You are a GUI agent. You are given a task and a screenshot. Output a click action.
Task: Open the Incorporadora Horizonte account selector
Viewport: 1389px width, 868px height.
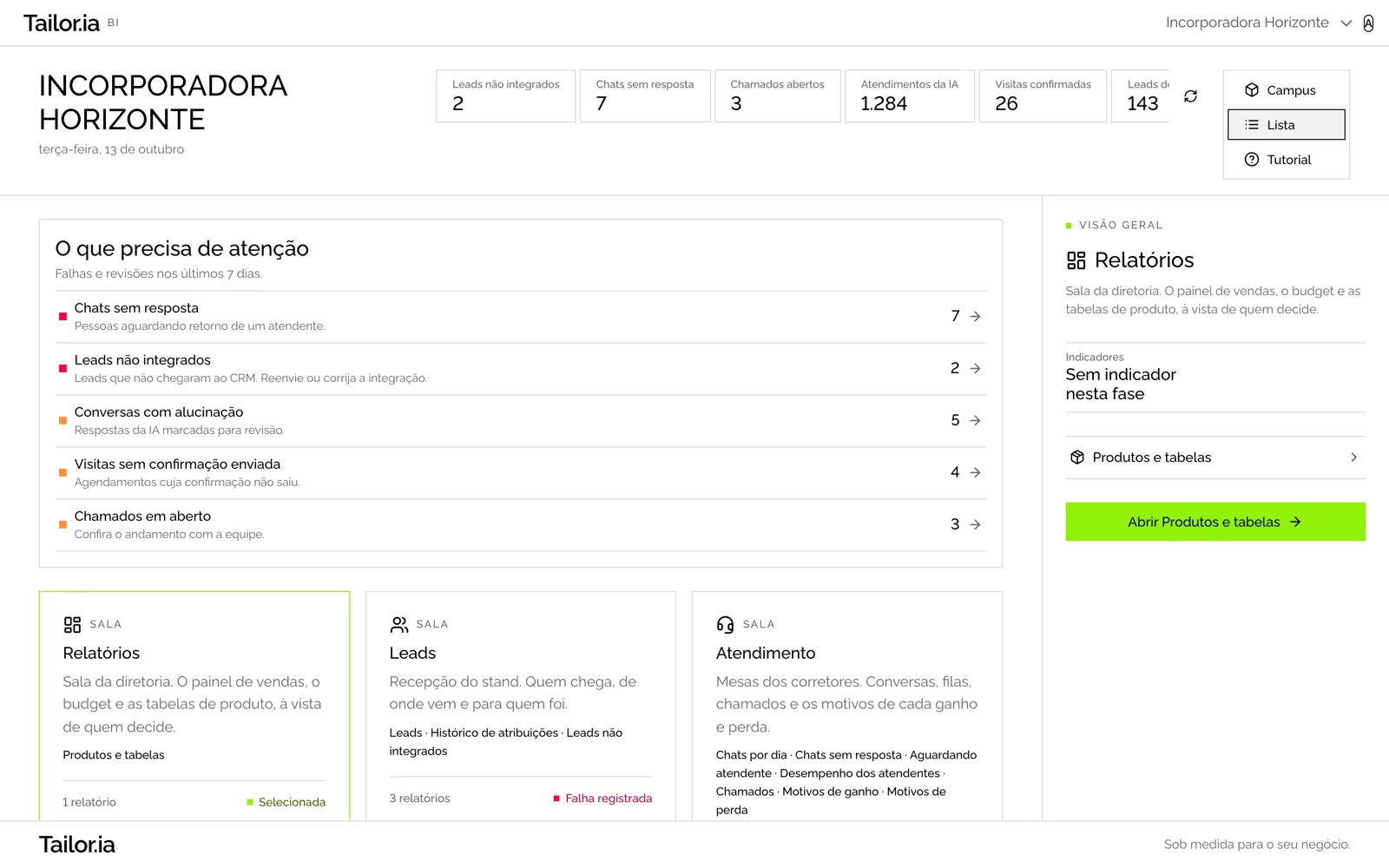(x=1259, y=23)
